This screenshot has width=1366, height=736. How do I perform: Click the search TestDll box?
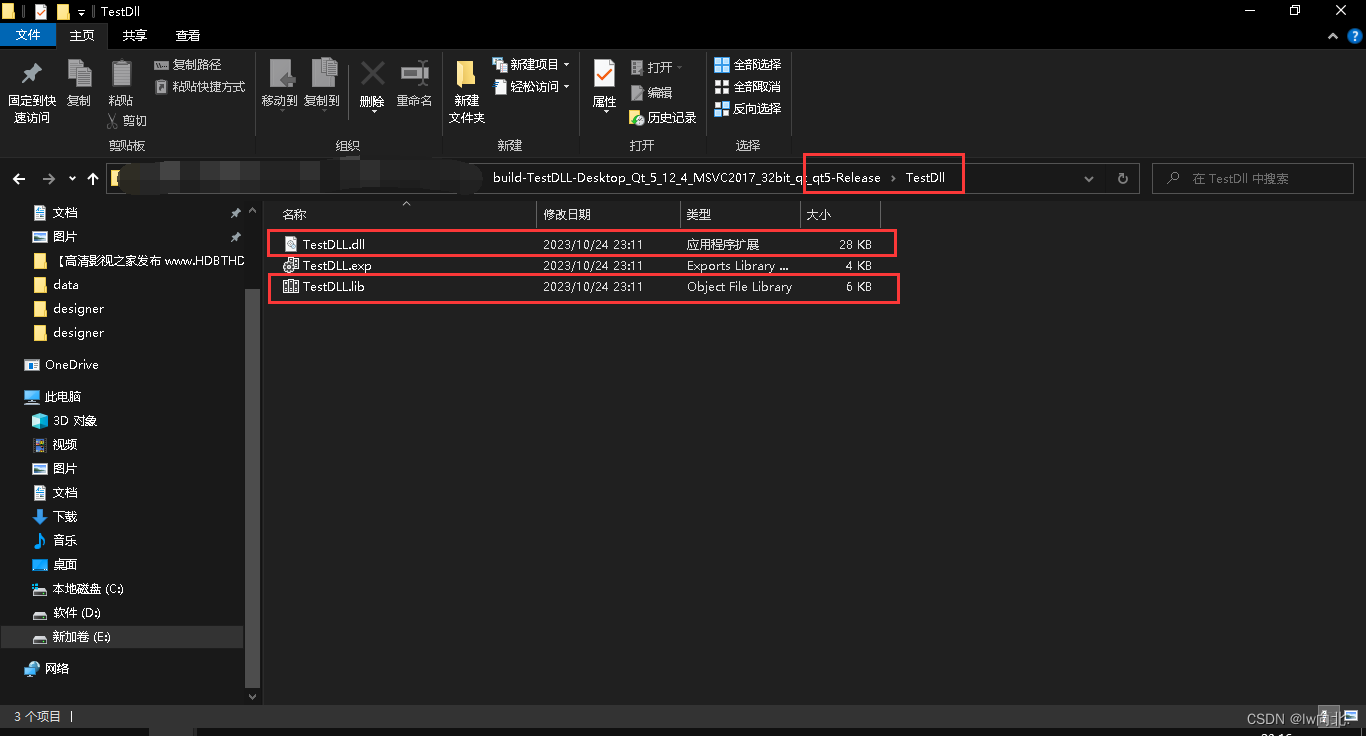pyautogui.click(x=1252, y=179)
